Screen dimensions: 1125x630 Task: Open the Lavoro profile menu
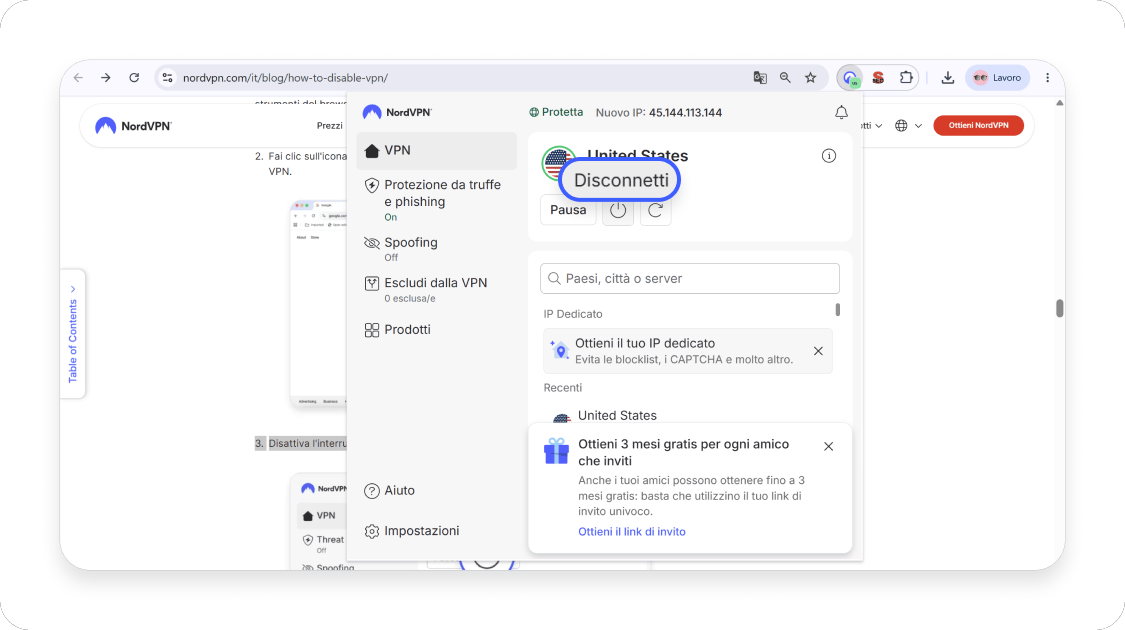tap(997, 77)
